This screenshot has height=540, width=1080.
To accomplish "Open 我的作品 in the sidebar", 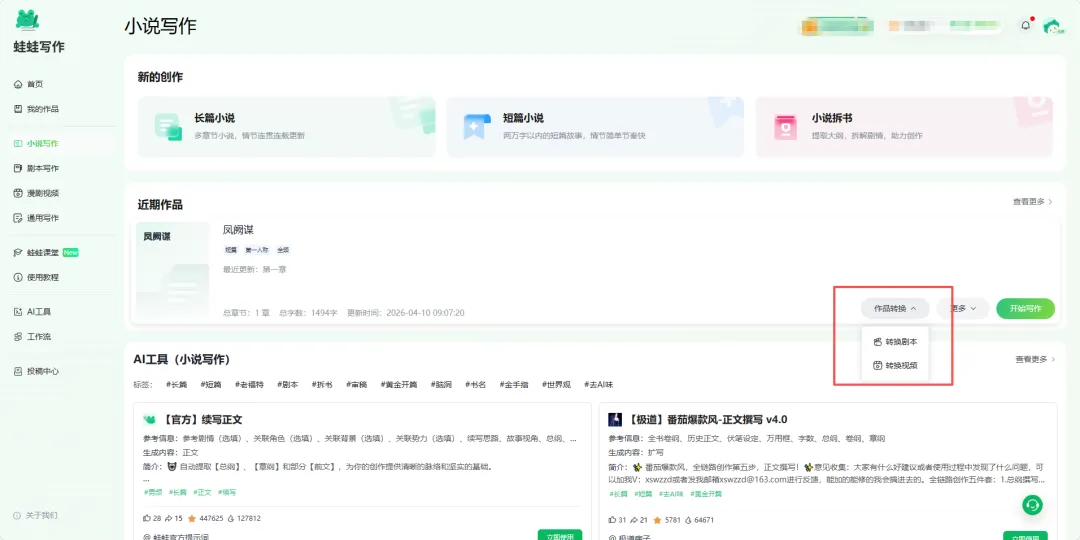I will click(x=36, y=109).
